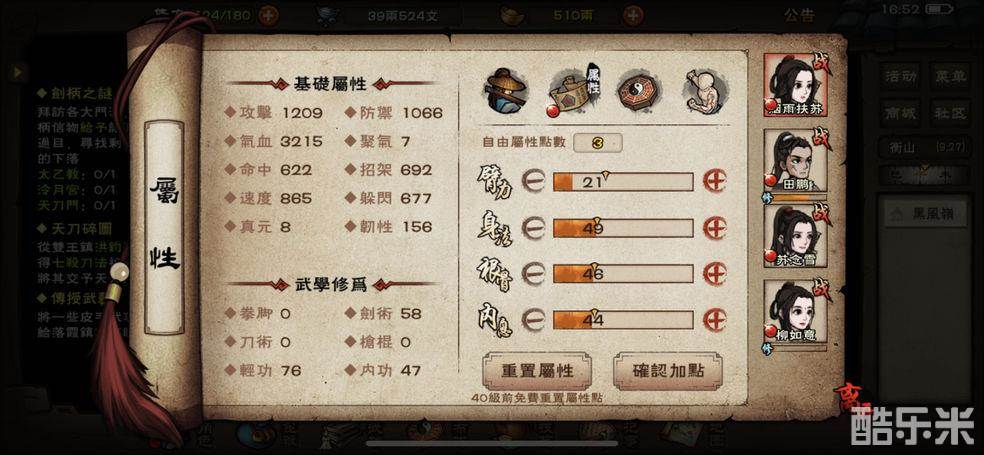984x455 pixels.
Task: Select the 菜单 menu button
Action: [x=950, y=77]
